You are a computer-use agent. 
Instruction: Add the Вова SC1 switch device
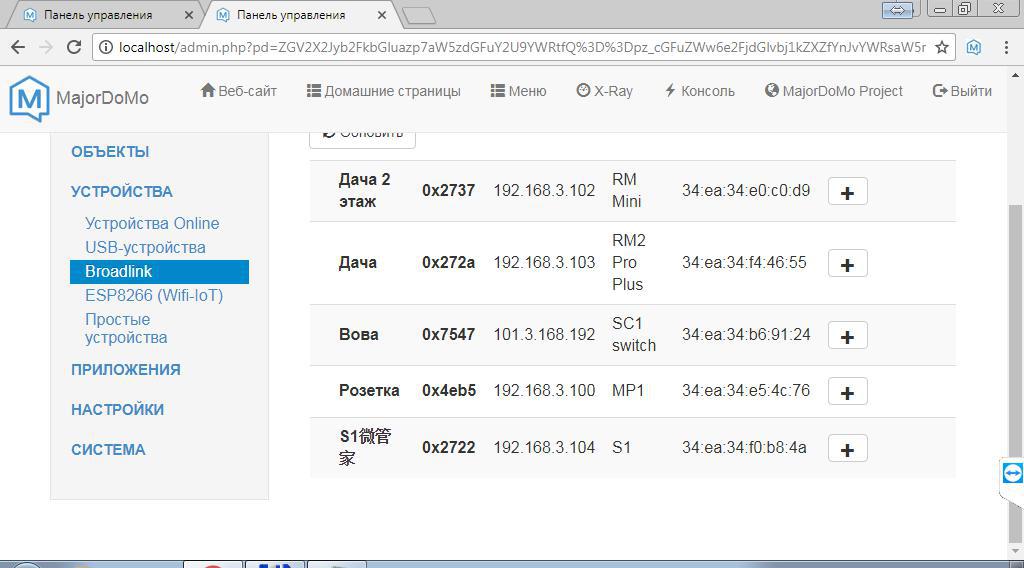[847, 335]
